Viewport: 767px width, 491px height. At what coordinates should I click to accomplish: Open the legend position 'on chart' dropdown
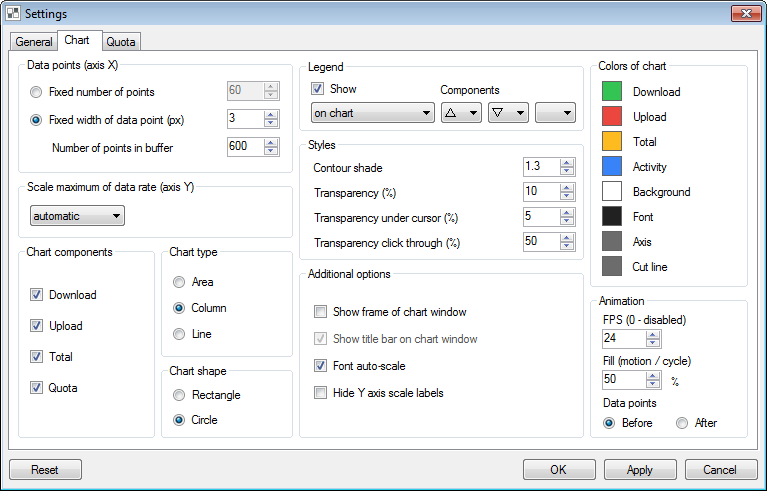[372, 113]
